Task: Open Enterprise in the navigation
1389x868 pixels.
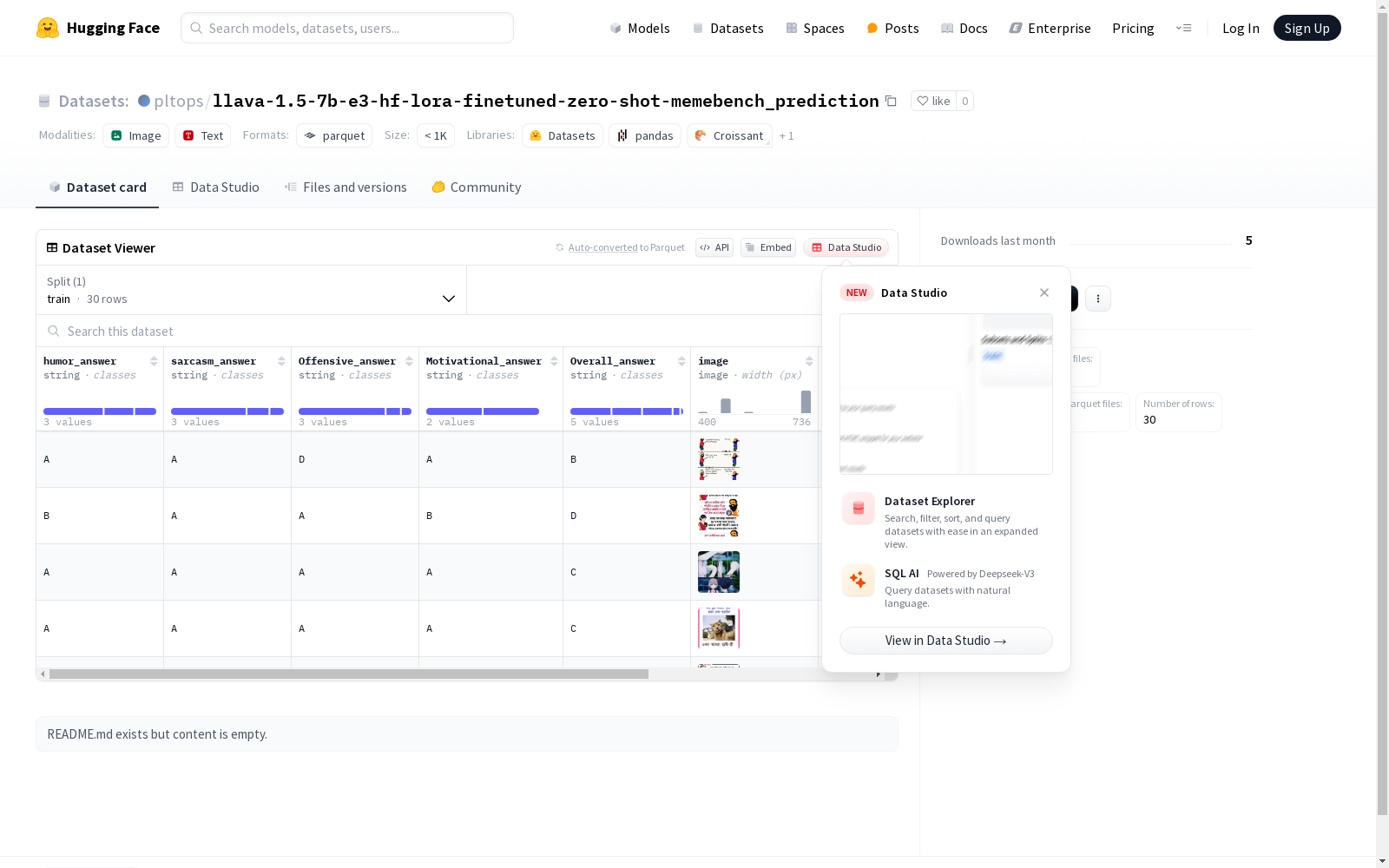Action: [1050, 28]
